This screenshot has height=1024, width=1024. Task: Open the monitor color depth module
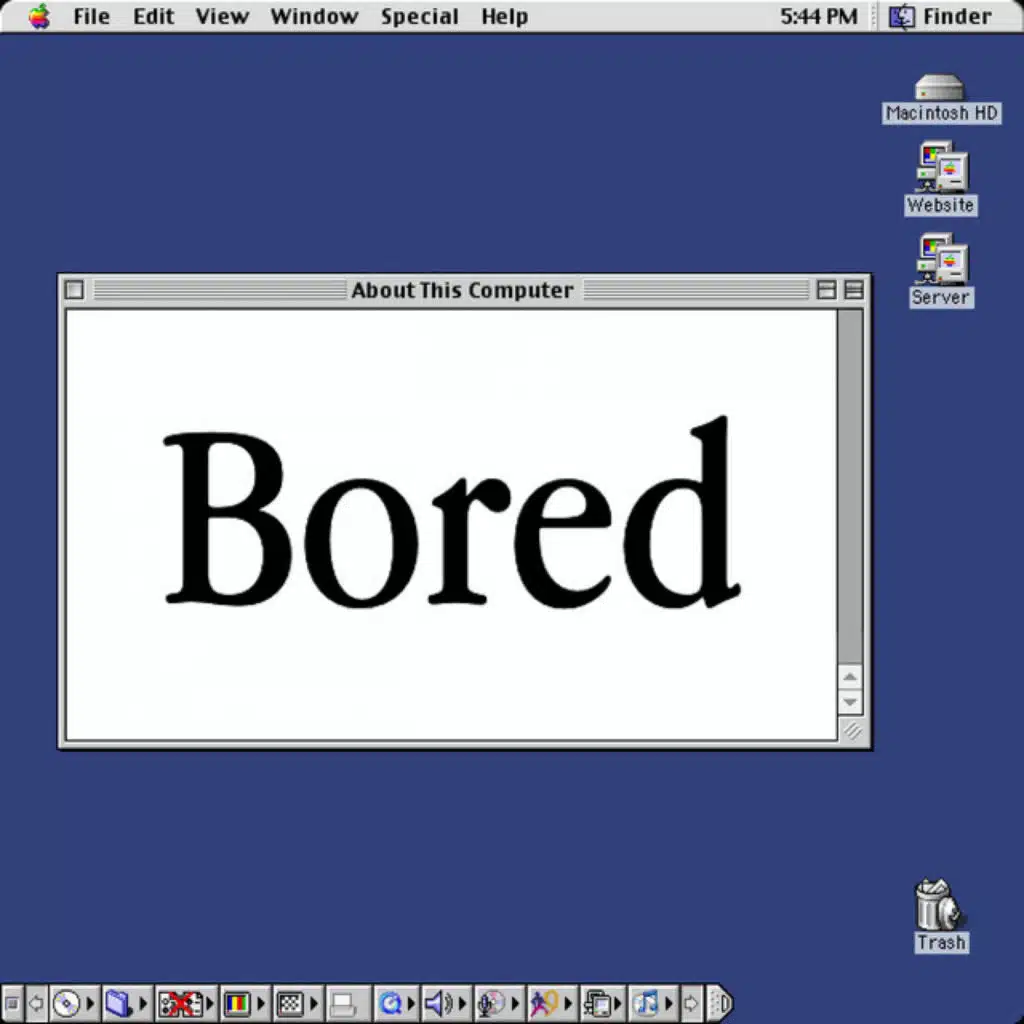pos(237,1003)
